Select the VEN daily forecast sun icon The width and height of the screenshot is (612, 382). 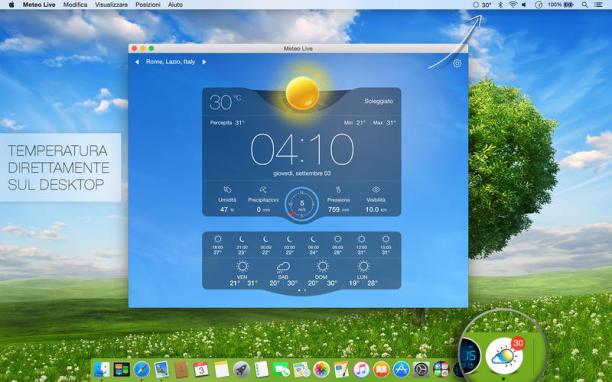tap(242, 267)
